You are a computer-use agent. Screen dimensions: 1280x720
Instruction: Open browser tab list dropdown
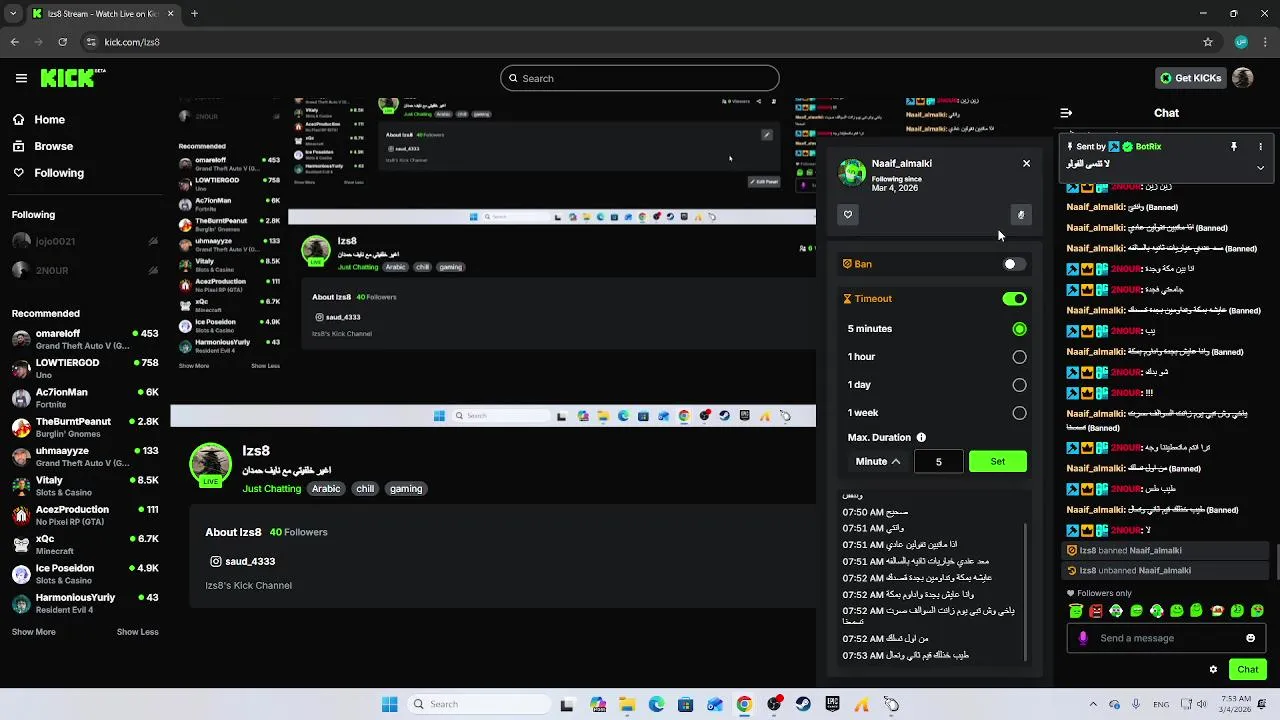click(x=12, y=14)
